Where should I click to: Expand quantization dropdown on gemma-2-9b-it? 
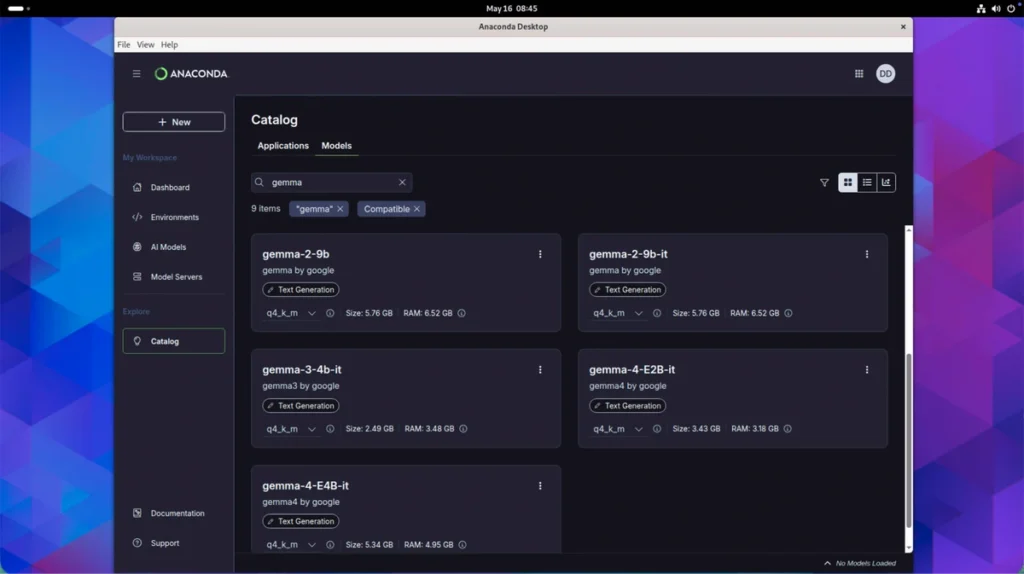[617, 313]
